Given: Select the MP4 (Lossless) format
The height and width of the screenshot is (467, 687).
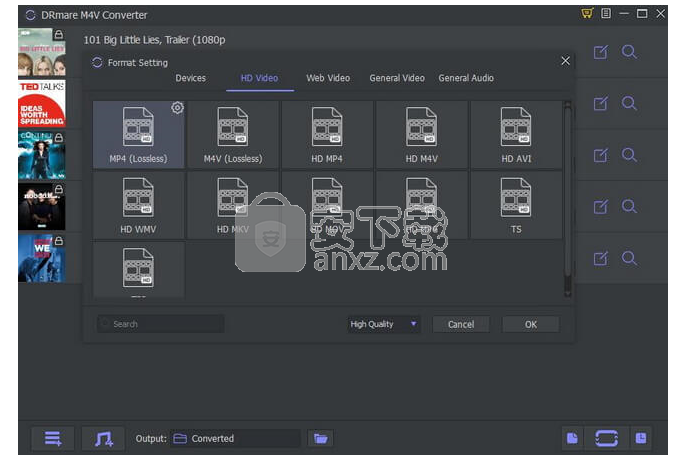Looking at the screenshot, I should (138, 134).
